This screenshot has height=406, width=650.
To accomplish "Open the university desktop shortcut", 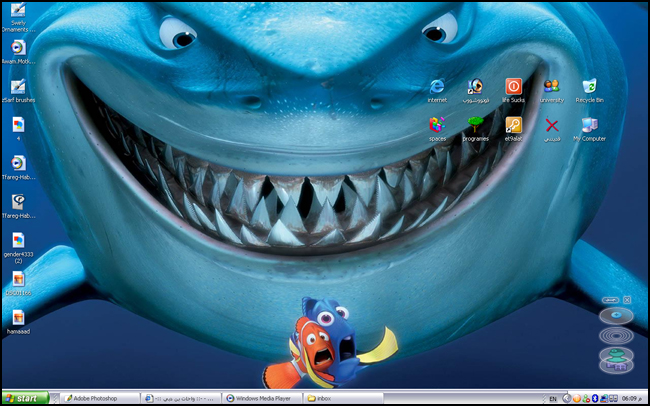I will (x=552, y=91).
